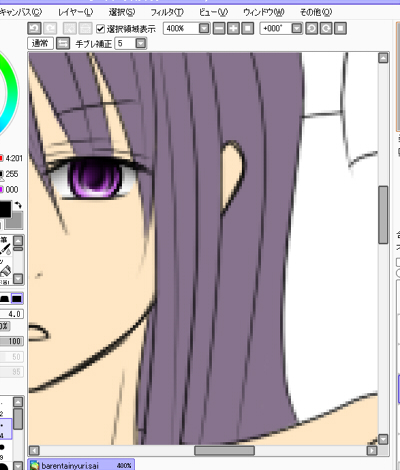400x470 pixels.
Task: Click the 000 color value
Action: tap(12, 190)
